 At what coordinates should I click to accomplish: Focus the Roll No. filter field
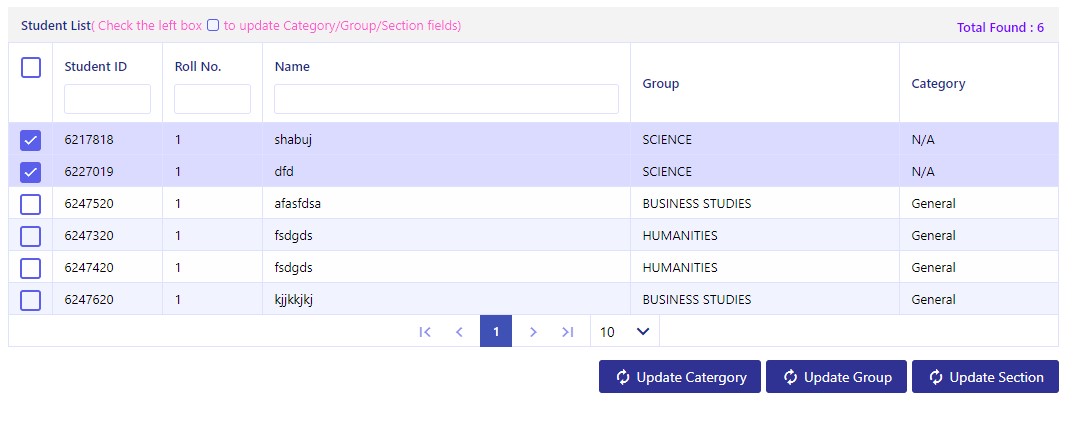point(212,99)
